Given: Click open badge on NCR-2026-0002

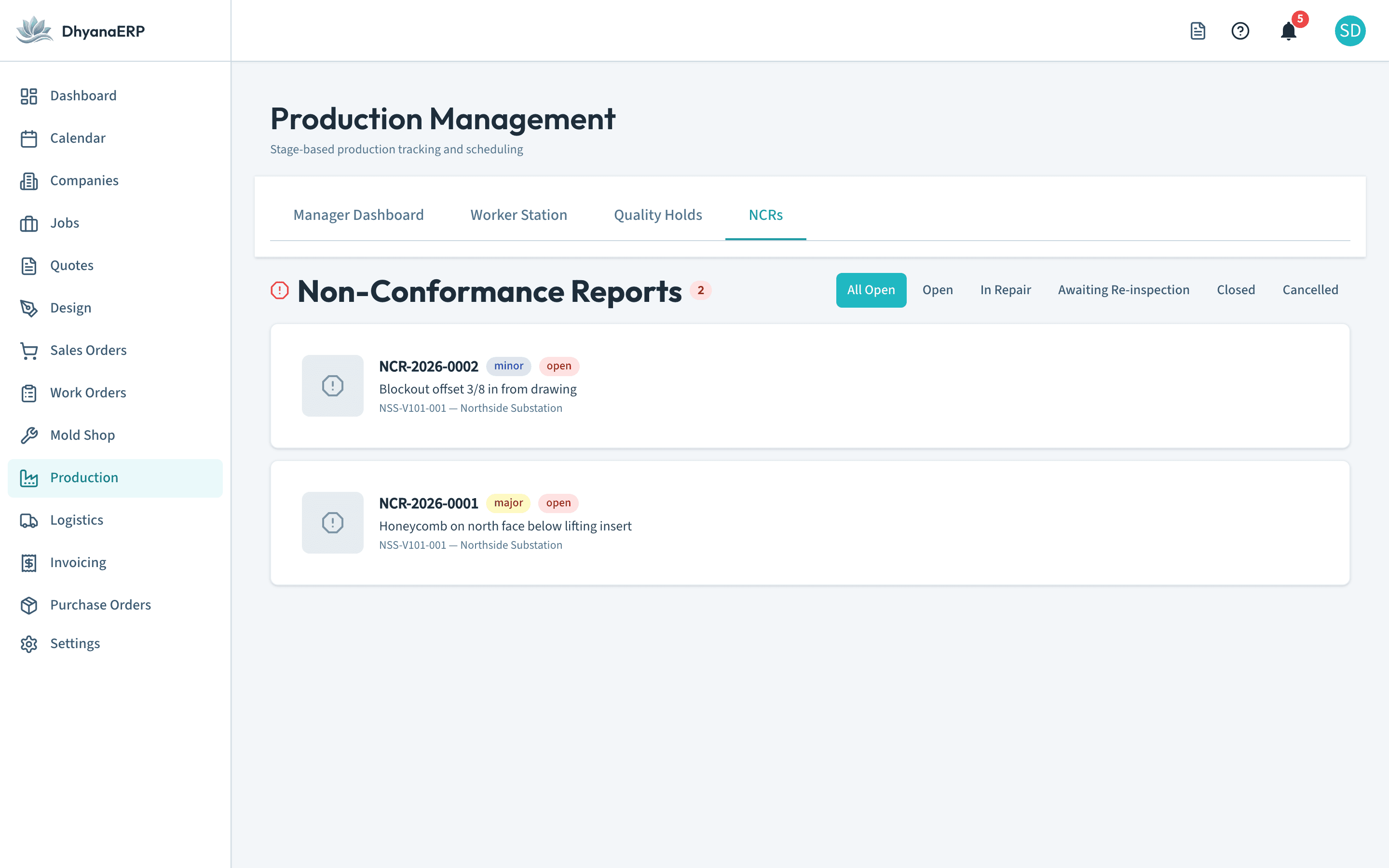Looking at the screenshot, I should click(x=558, y=366).
